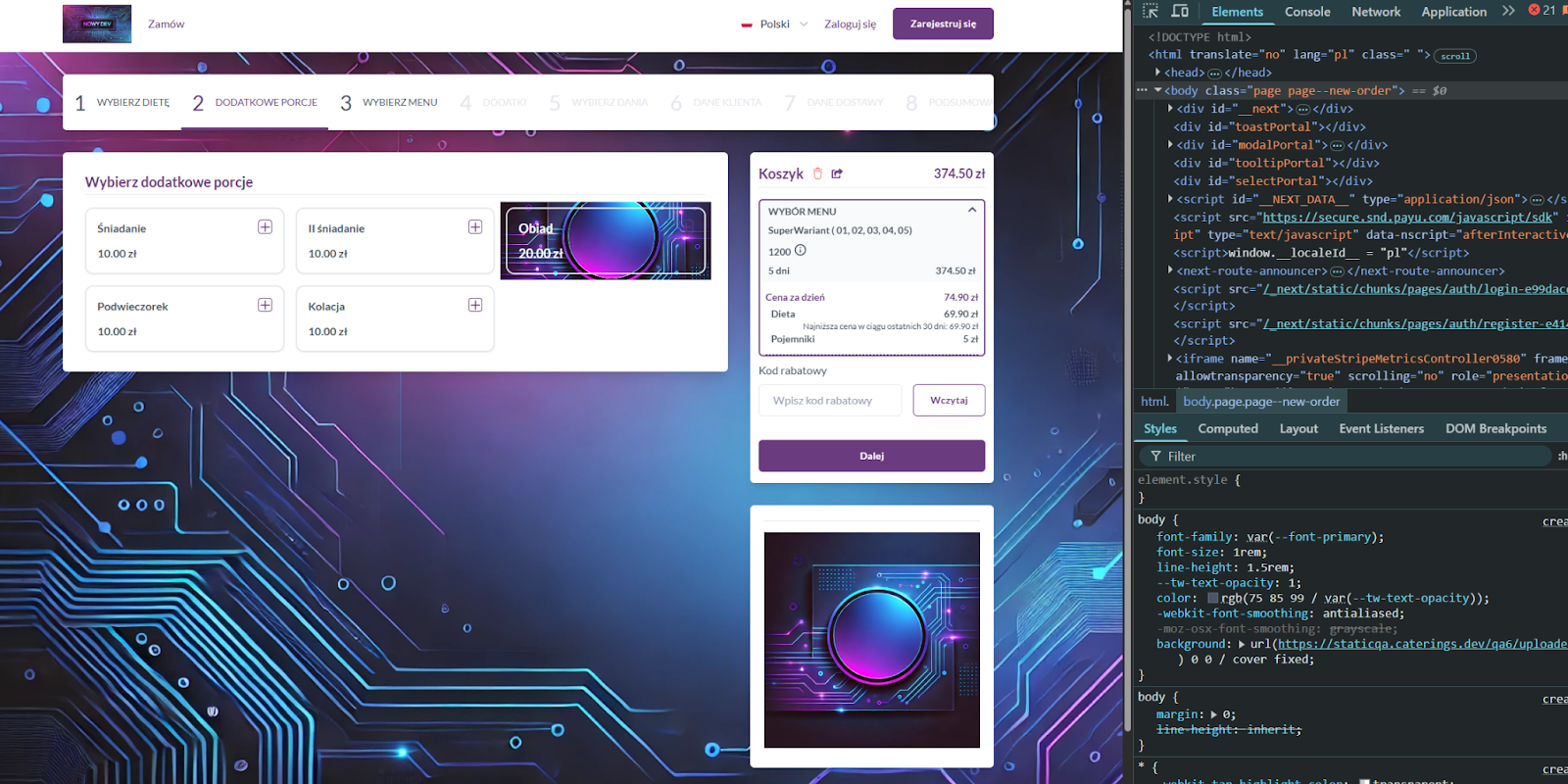The height and width of the screenshot is (784, 1568).
Task: Collapse the WYBÓR MENU cart section
Action: click(x=972, y=210)
